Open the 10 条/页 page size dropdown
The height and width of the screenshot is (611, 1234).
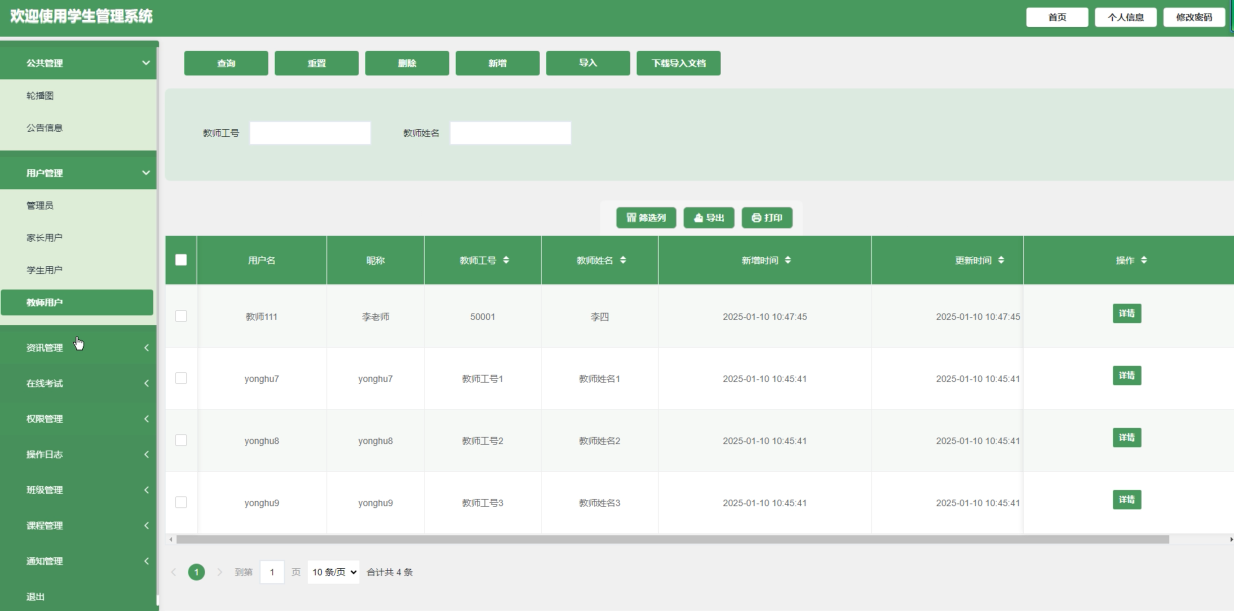tap(333, 572)
